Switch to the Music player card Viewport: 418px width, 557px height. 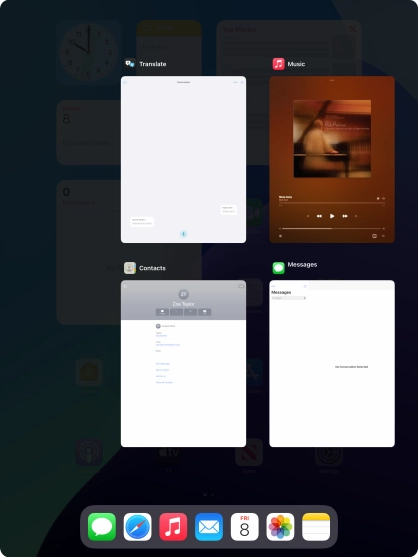tap(332, 159)
